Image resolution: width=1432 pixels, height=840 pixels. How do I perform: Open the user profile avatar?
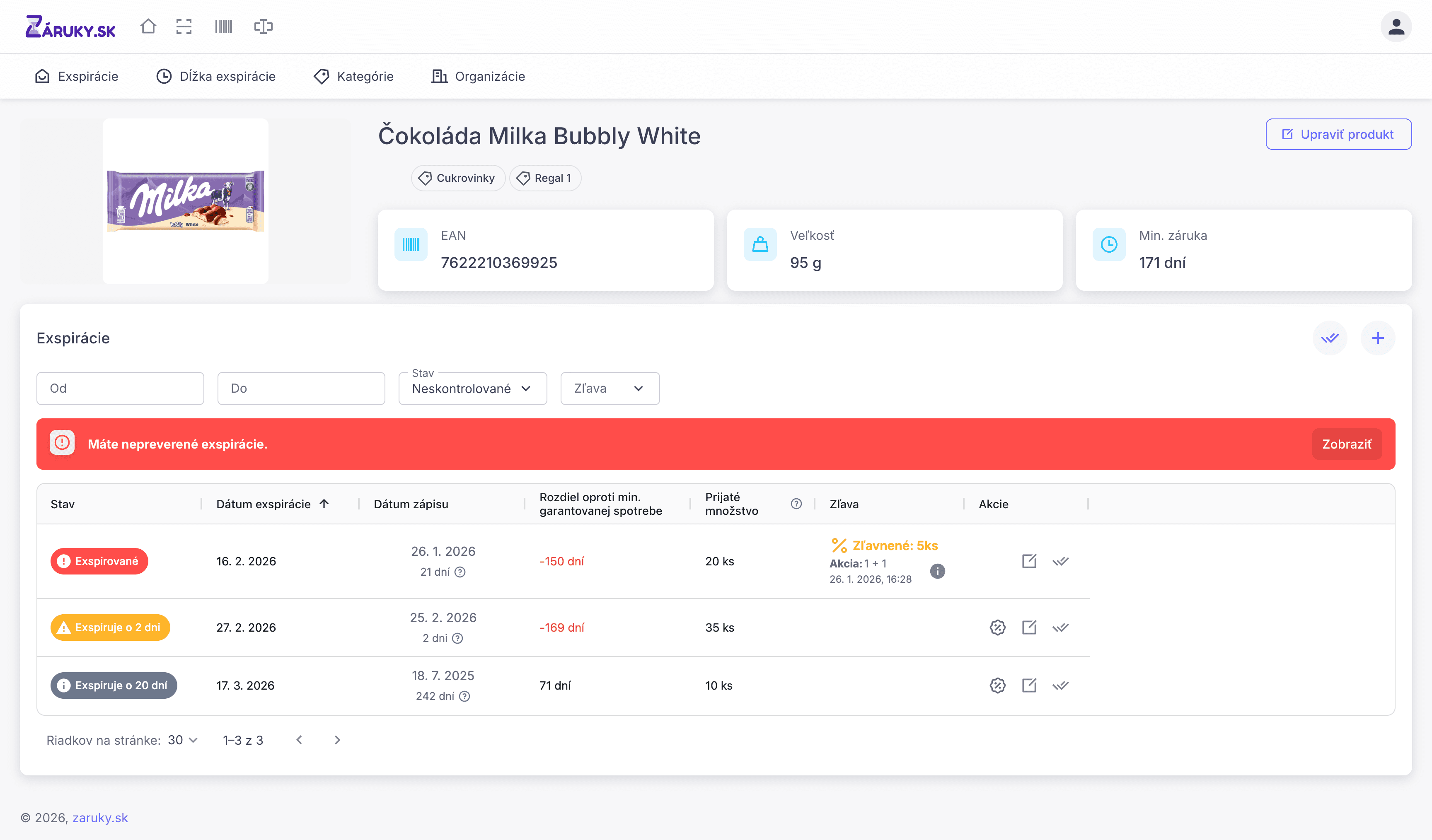tap(1396, 26)
